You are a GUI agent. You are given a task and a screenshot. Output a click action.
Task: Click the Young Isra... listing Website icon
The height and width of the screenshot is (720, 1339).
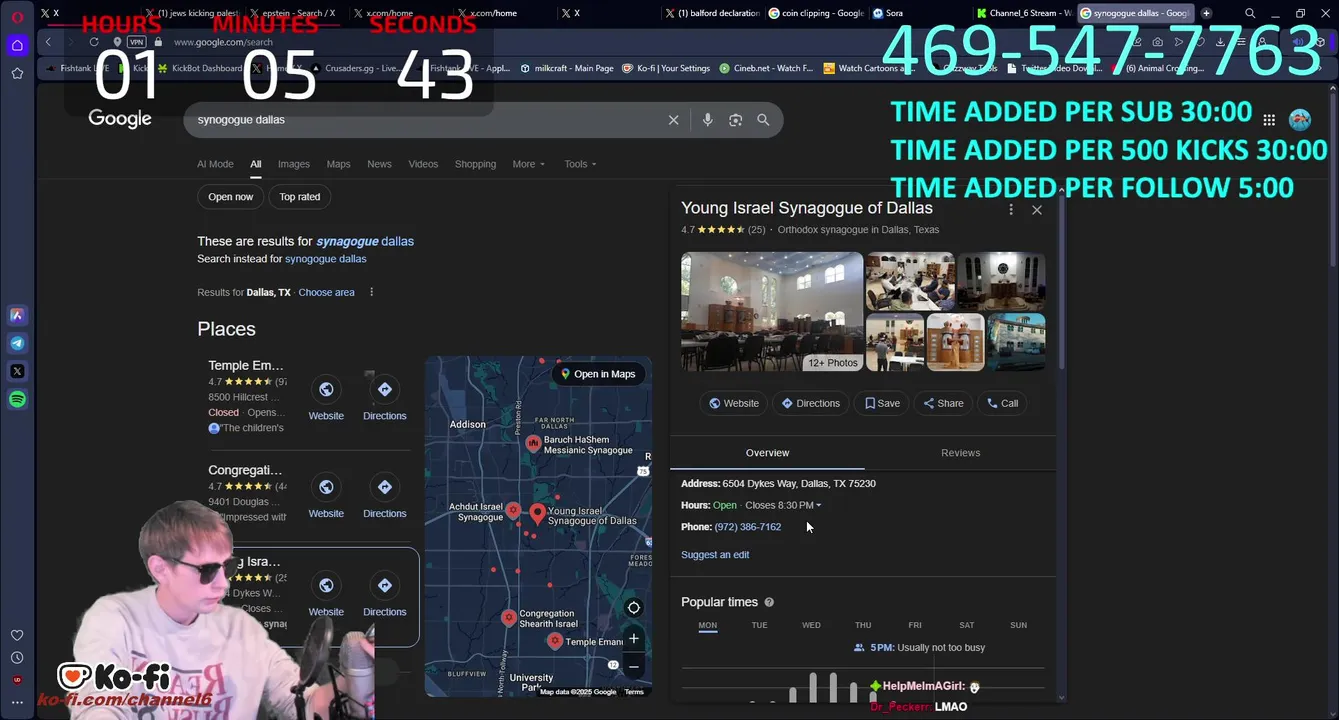click(x=326, y=585)
